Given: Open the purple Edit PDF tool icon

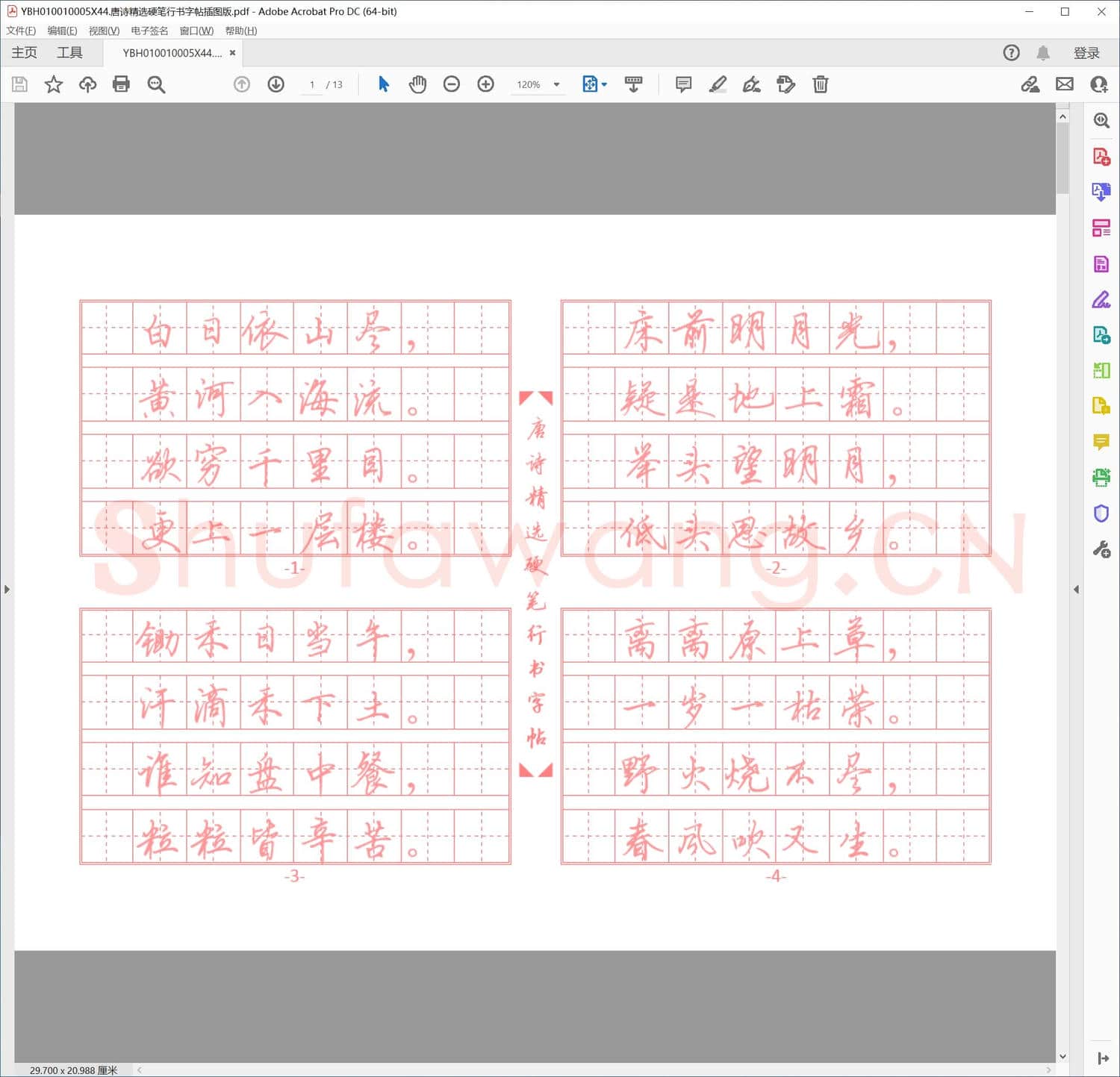Looking at the screenshot, I should (1101, 264).
